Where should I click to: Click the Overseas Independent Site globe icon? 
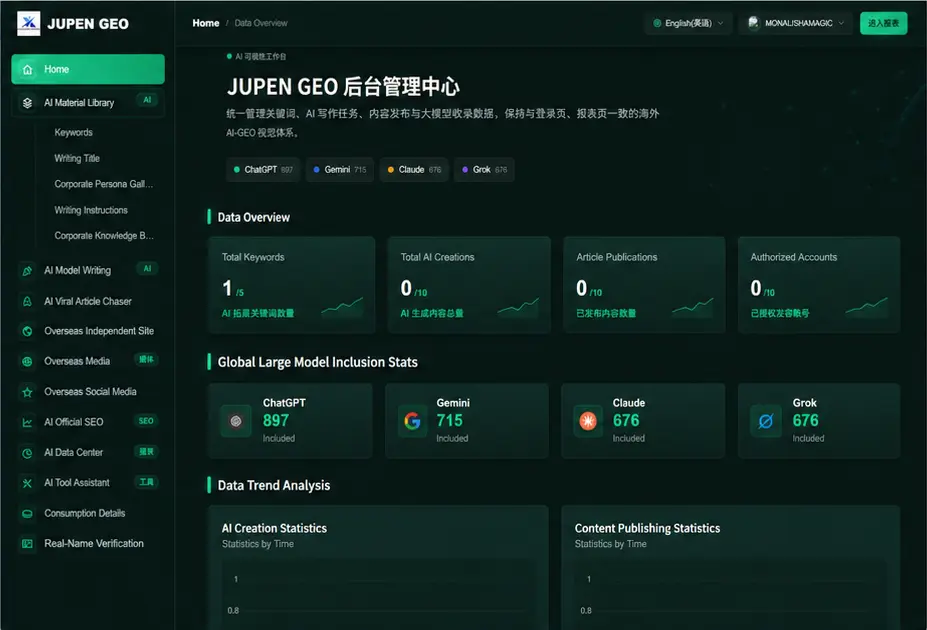[x=27, y=332]
